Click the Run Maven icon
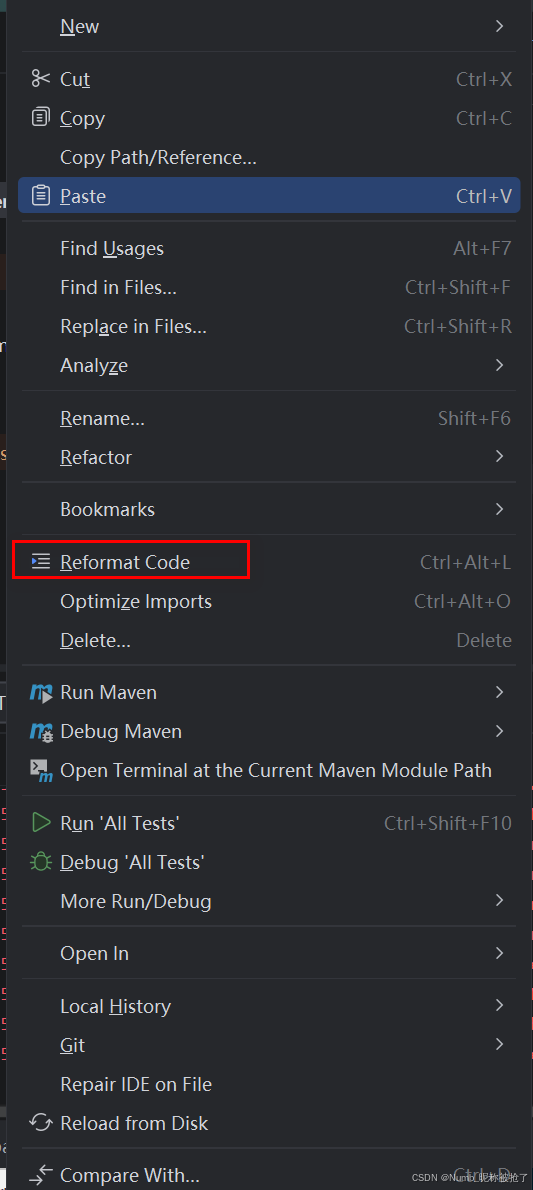The width and height of the screenshot is (533, 1190). coord(41,692)
